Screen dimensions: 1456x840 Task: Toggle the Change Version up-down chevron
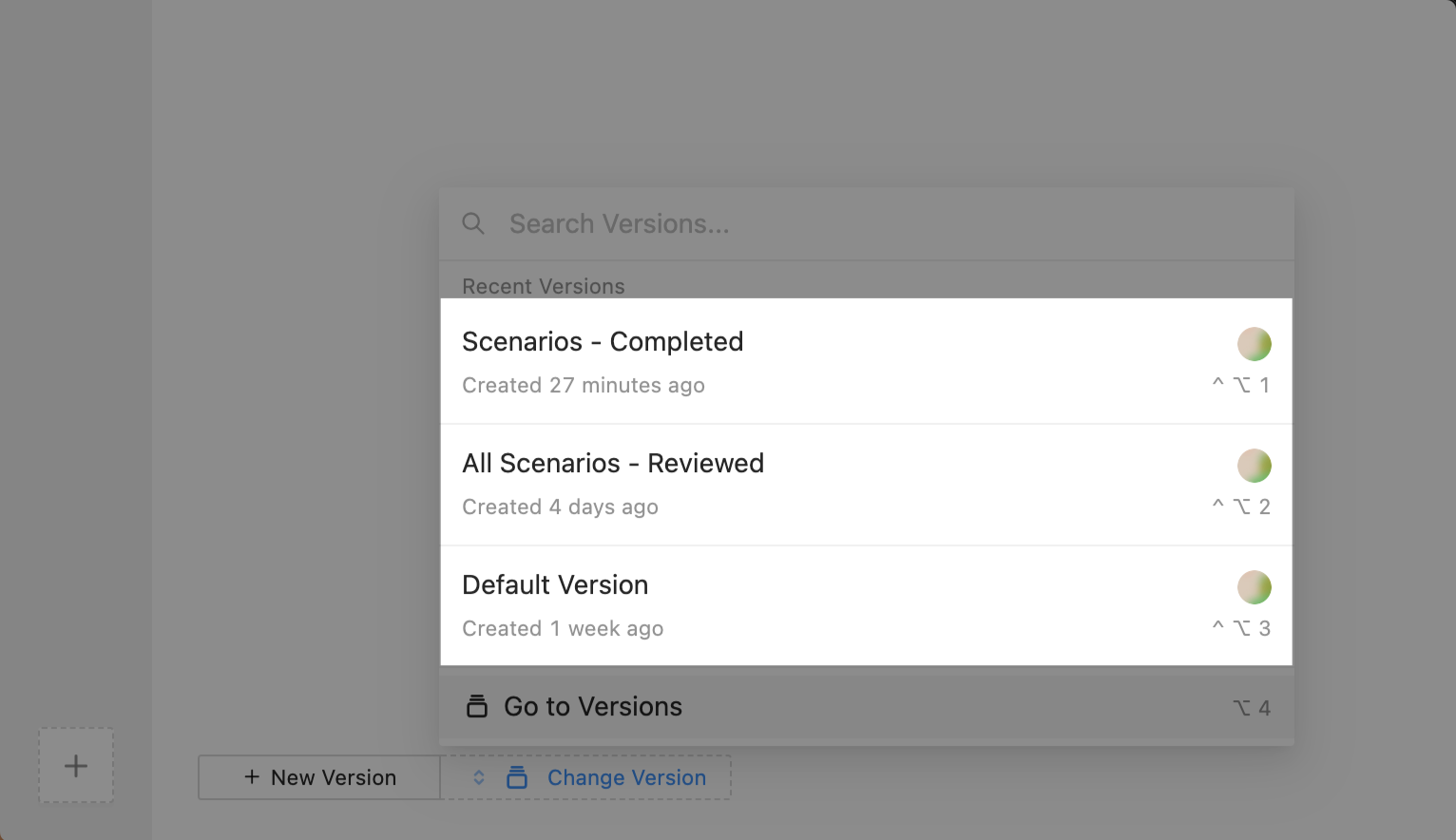pyautogui.click(x=479, y=777)
